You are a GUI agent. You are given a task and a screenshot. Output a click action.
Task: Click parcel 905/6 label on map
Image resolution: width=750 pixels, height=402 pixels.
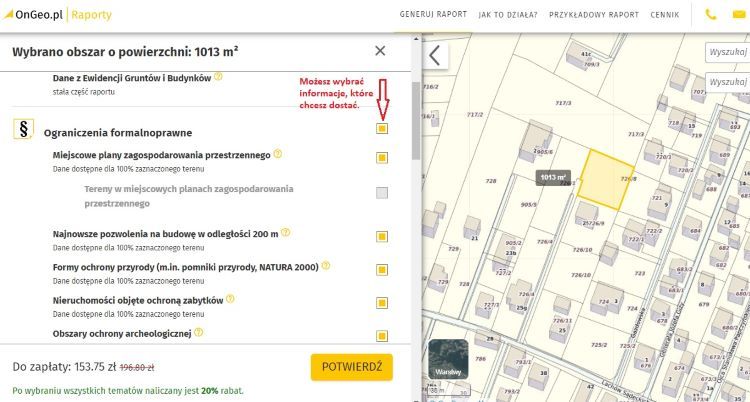544,152
